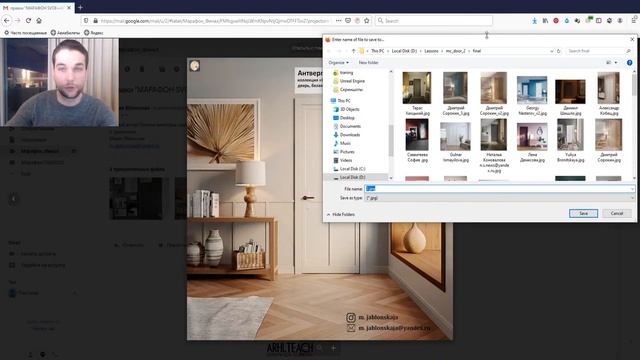Click the Search final box
Image resolution: width=640 pixels, height=360 pixels.
coord(598,51)
